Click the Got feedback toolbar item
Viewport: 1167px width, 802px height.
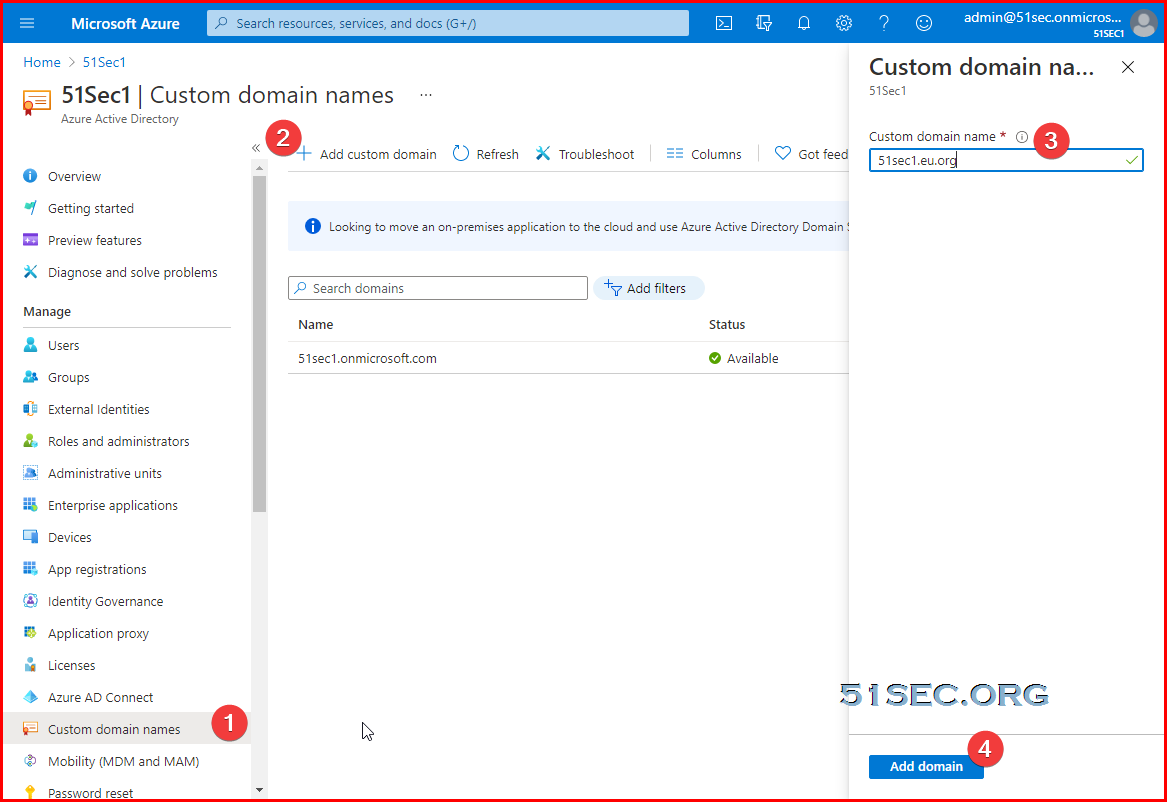[x=811, y=154]
